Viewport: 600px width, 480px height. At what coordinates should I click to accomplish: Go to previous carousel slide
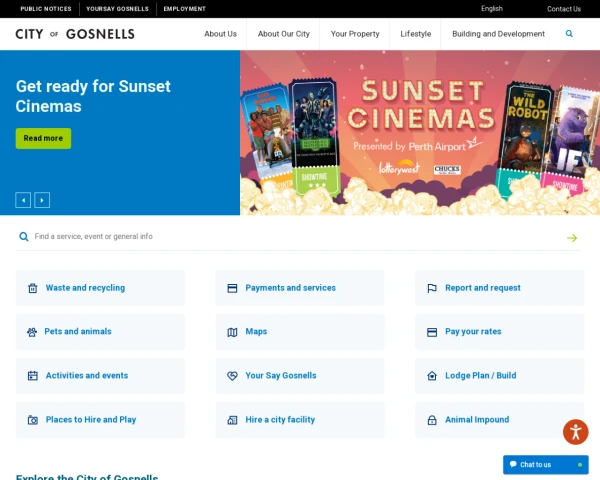click(23, 200)
